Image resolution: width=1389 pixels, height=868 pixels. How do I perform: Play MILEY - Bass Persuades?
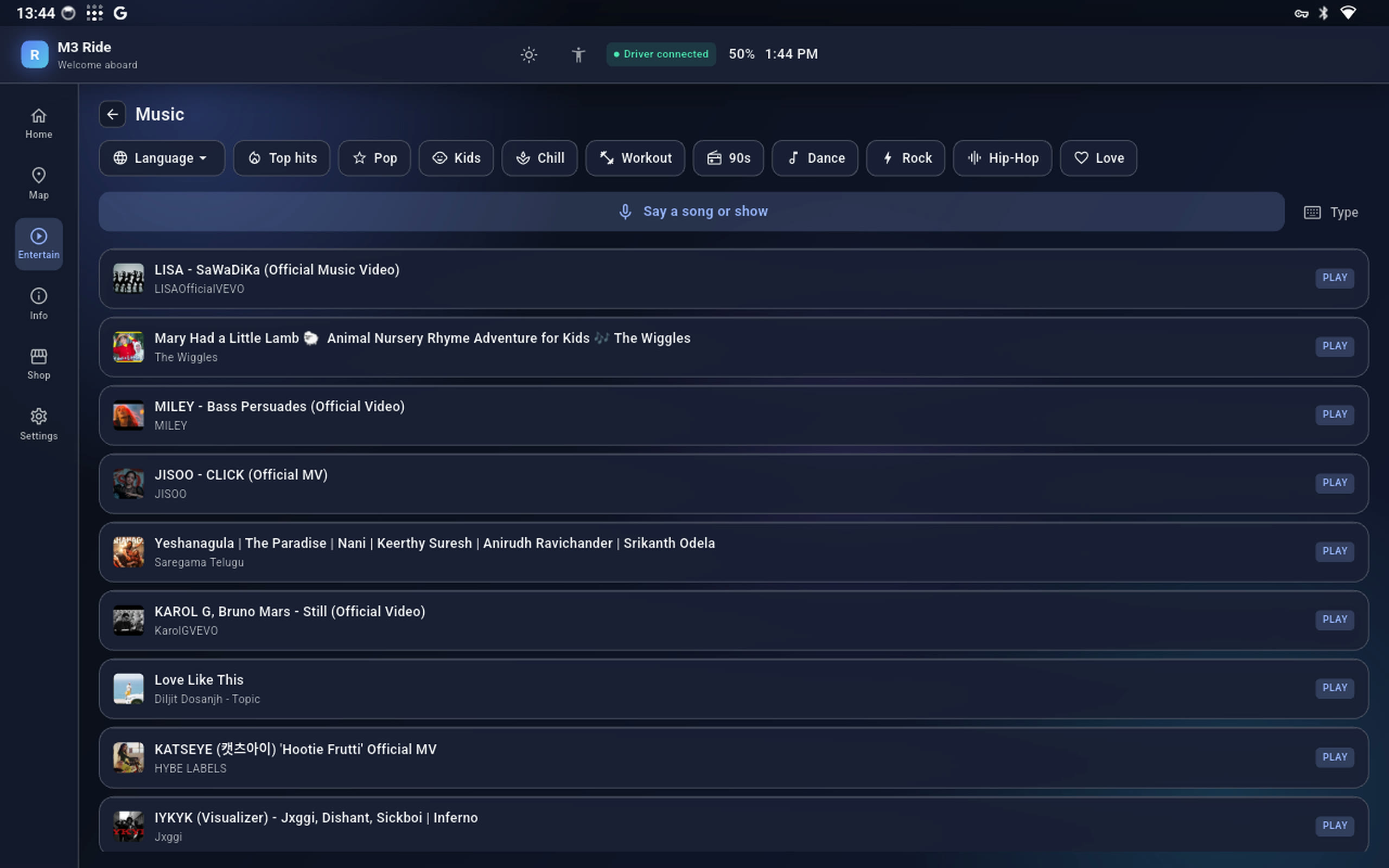tap(1335, 414)
